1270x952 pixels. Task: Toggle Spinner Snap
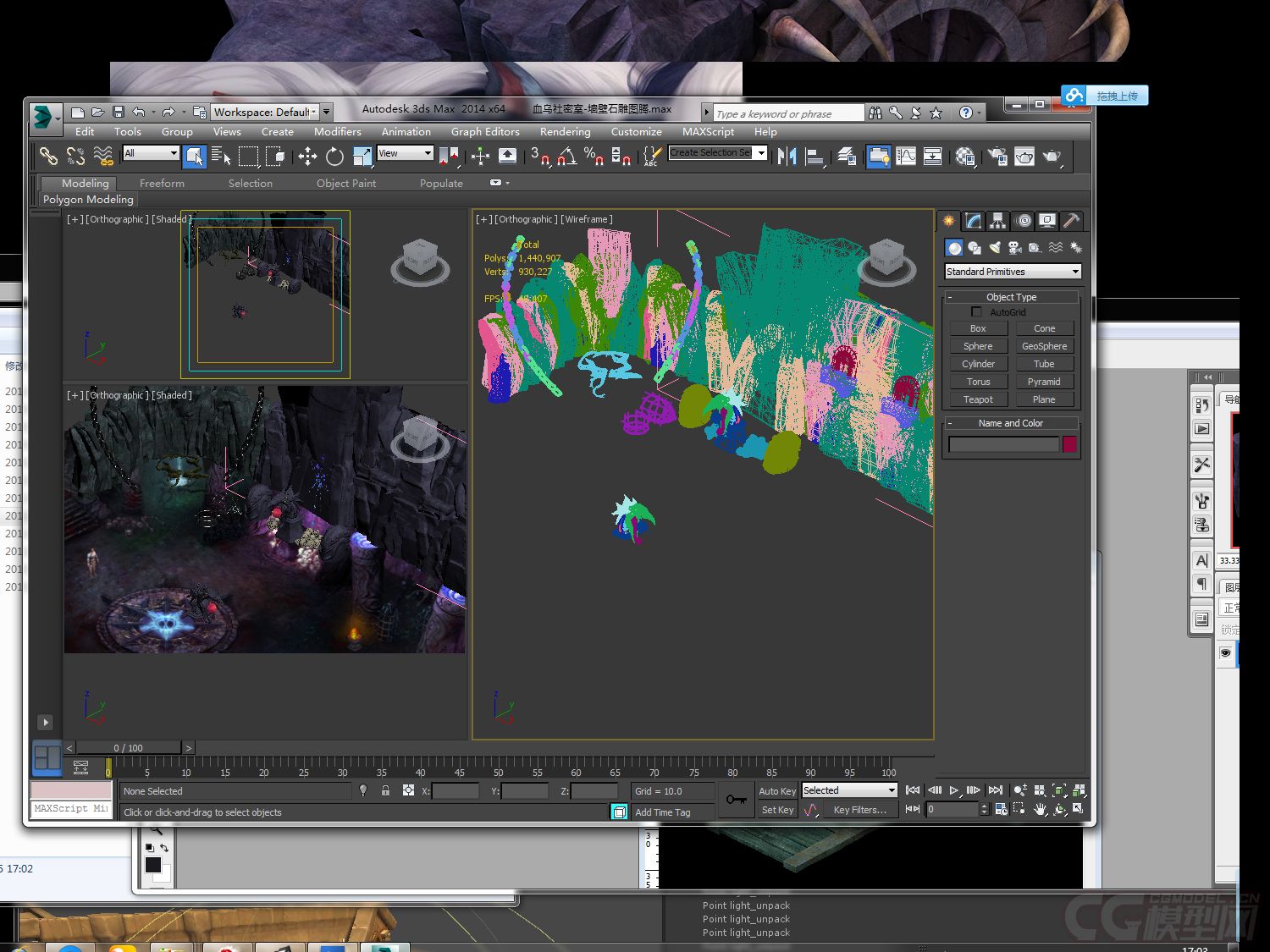coord(621,156)
